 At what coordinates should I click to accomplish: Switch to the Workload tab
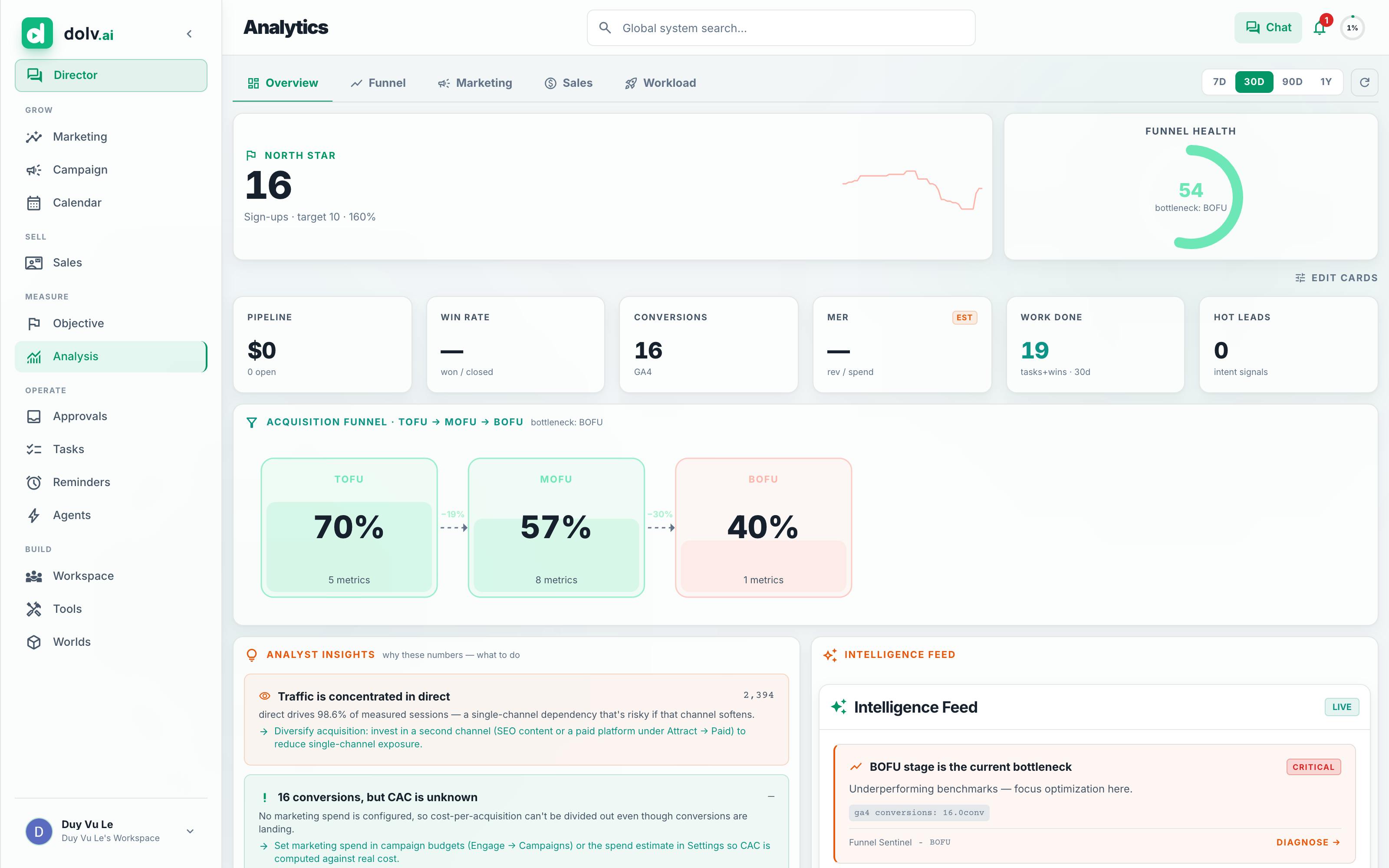tap(661, 83)
